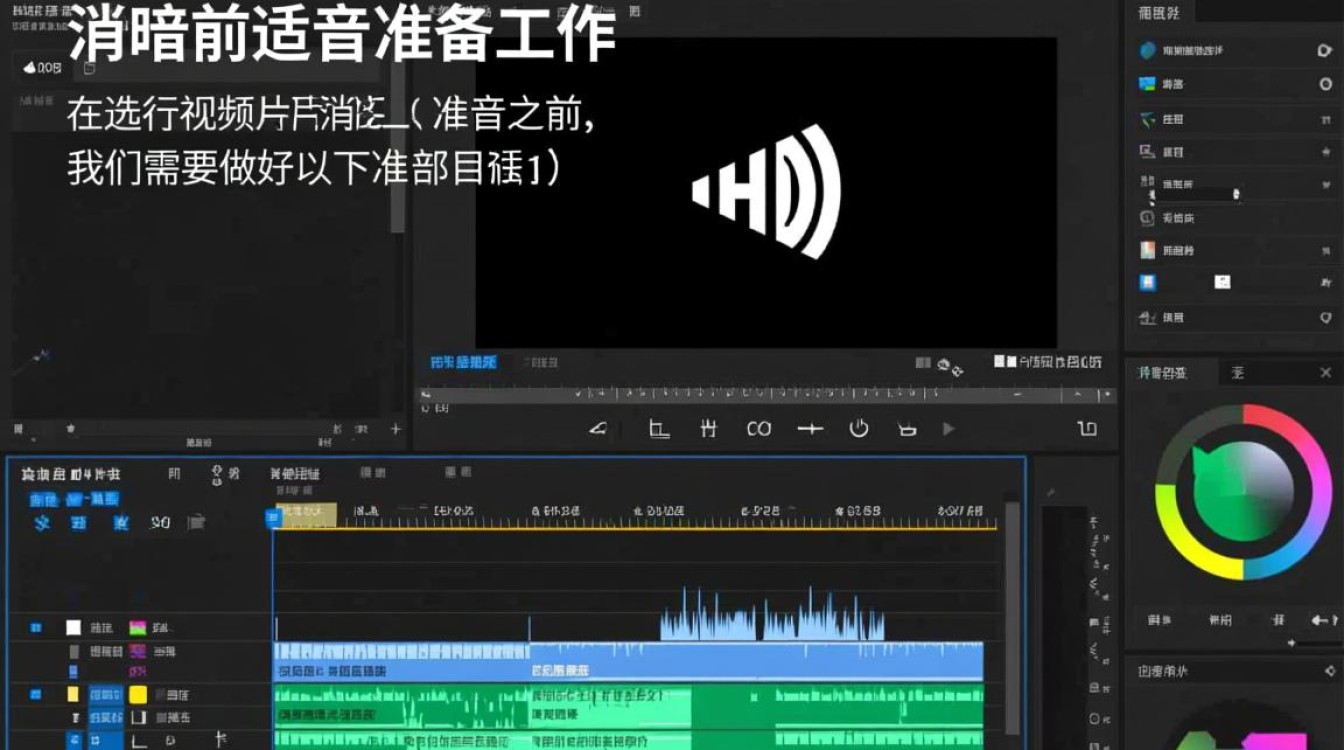
Task: Select the first blue tool icon in timeline toolbar
Action: coord(41,523)
